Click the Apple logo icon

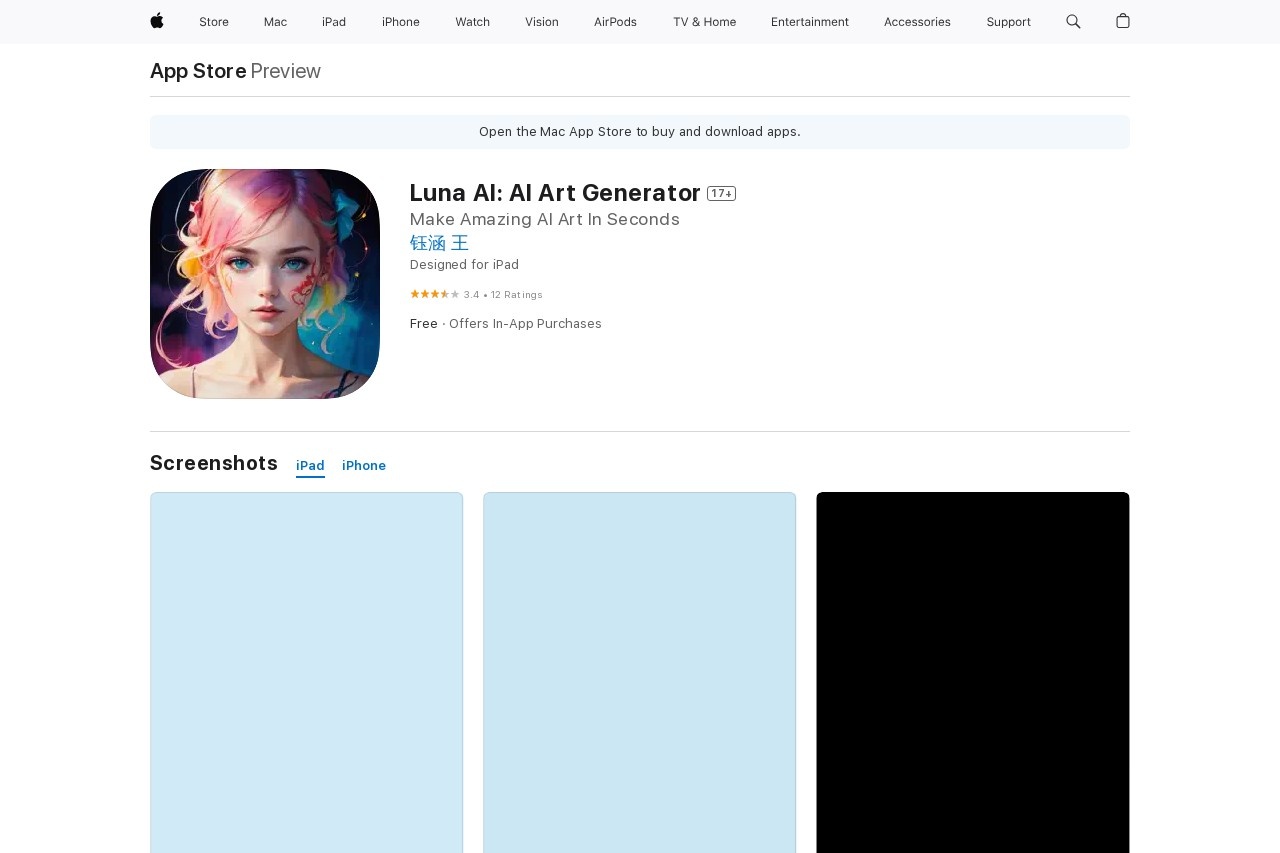157,21
